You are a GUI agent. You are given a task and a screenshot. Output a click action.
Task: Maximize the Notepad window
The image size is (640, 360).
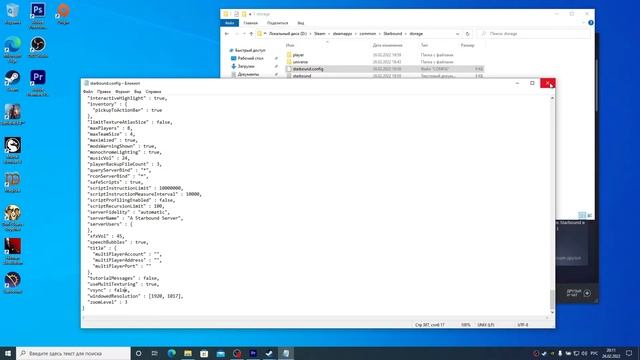tap(532, 83)
